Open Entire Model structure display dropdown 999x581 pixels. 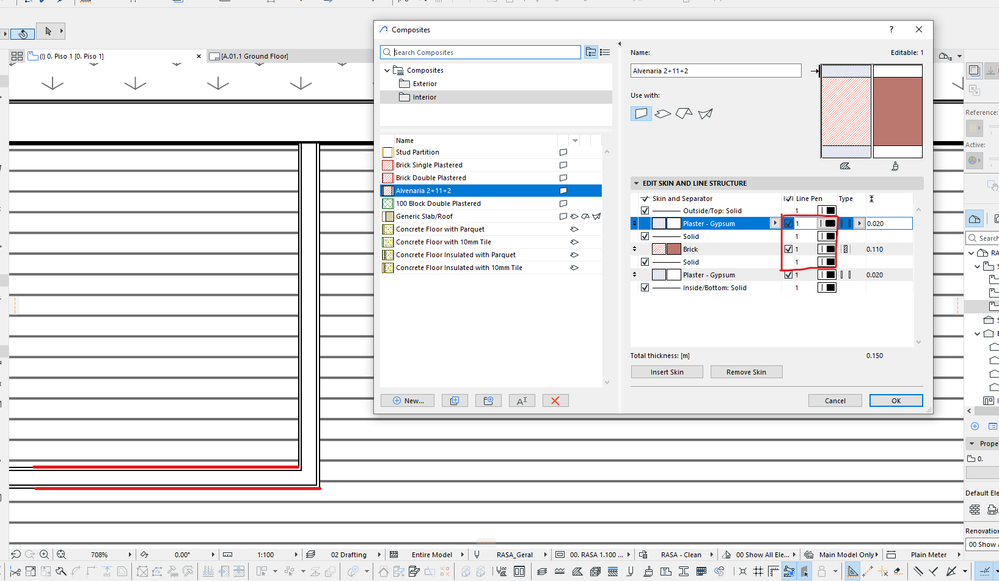465,554
